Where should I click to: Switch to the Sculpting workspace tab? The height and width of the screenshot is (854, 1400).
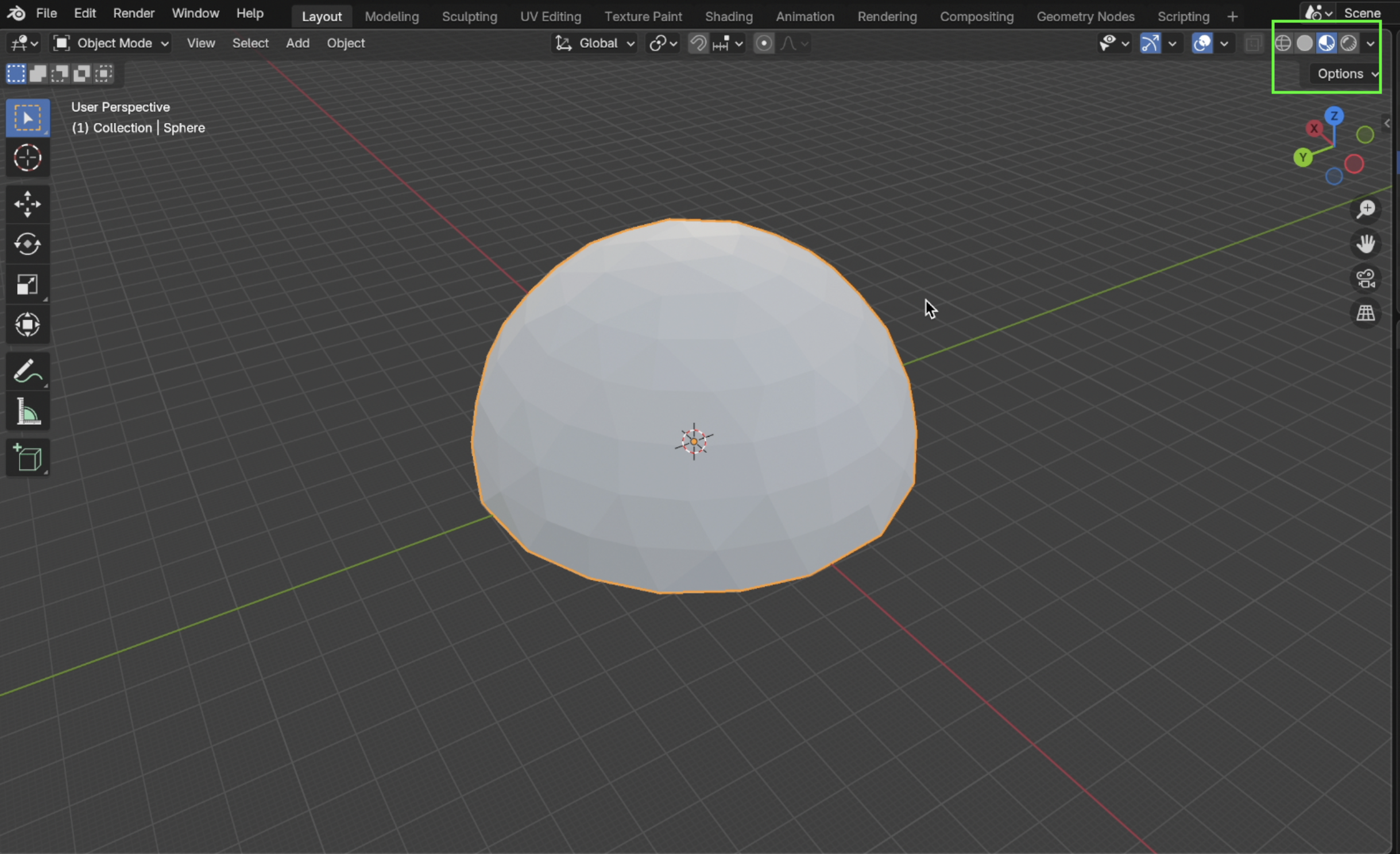click(x=469, y=16)
